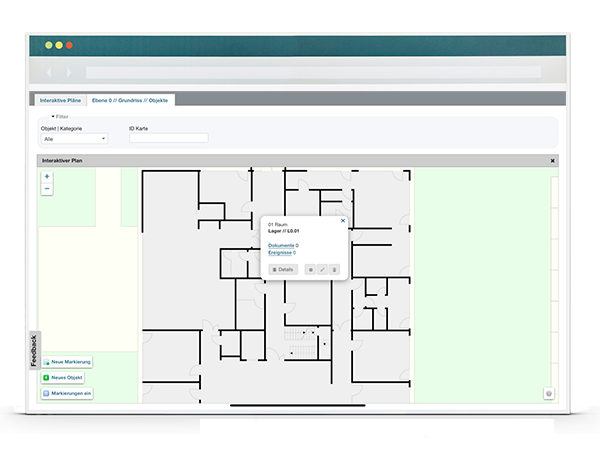Screen dimensions: 600x459
Task: Open the Objekt Kategorie dropdown
Action: coord(74,139)
